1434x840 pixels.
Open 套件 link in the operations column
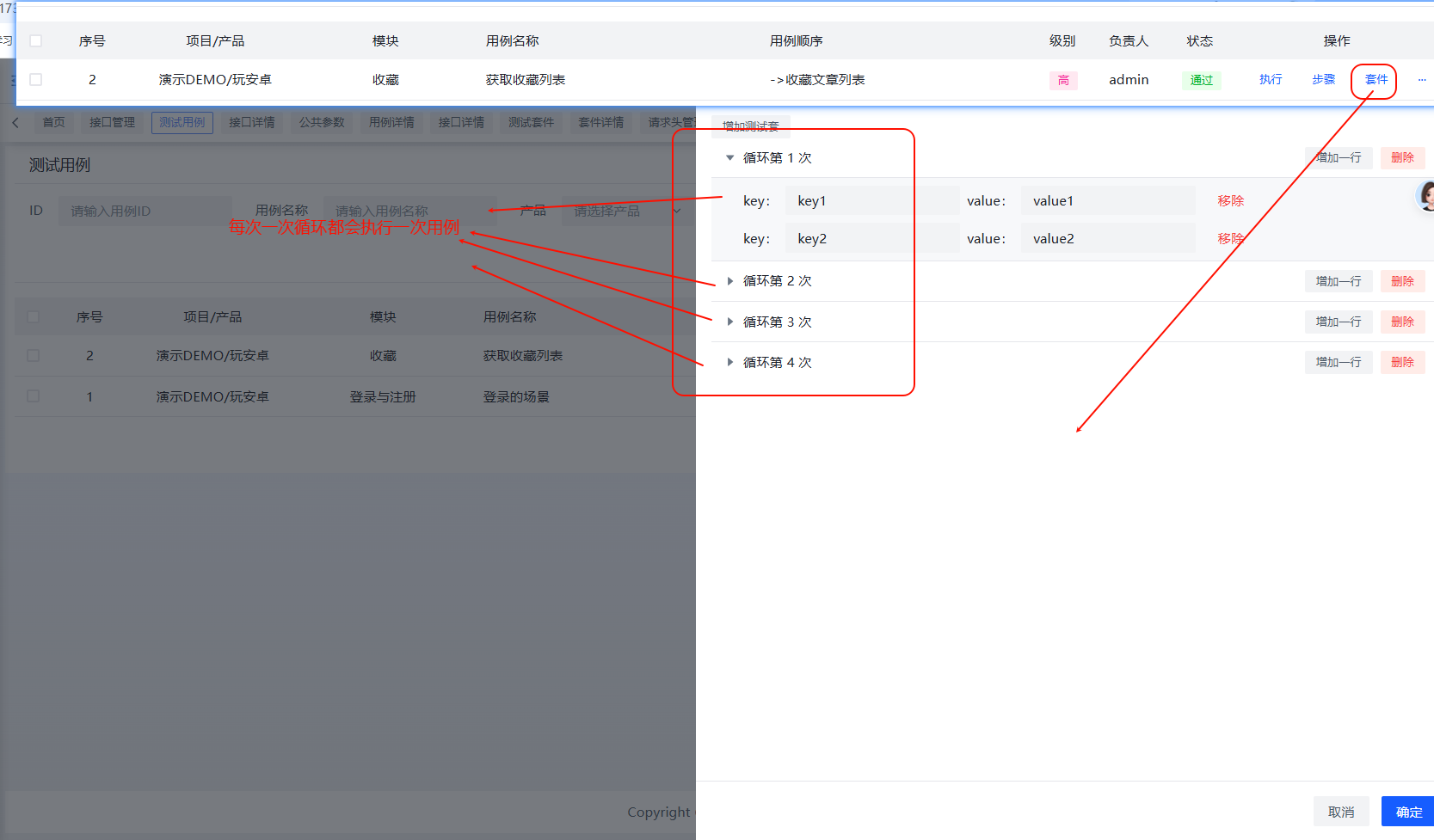pyautogui.click(x=1376, y=80)
